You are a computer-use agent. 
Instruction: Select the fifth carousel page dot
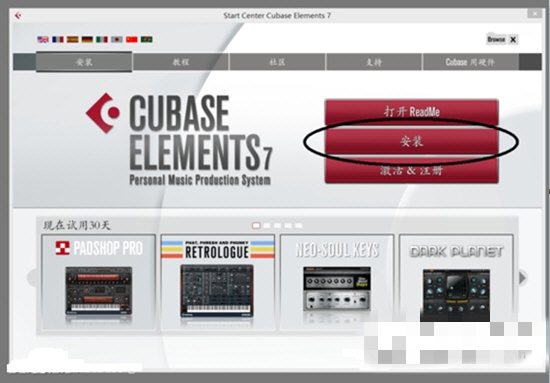click(299, 226)
